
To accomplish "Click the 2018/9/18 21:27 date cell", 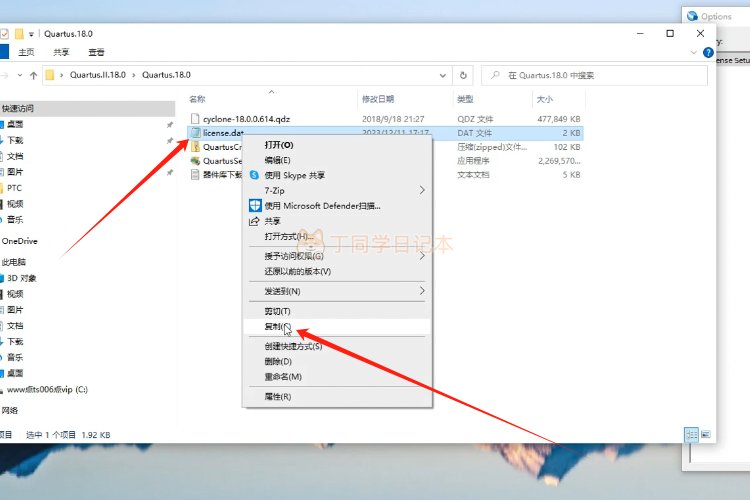I will pyautogui.click(x=393, y=119).
